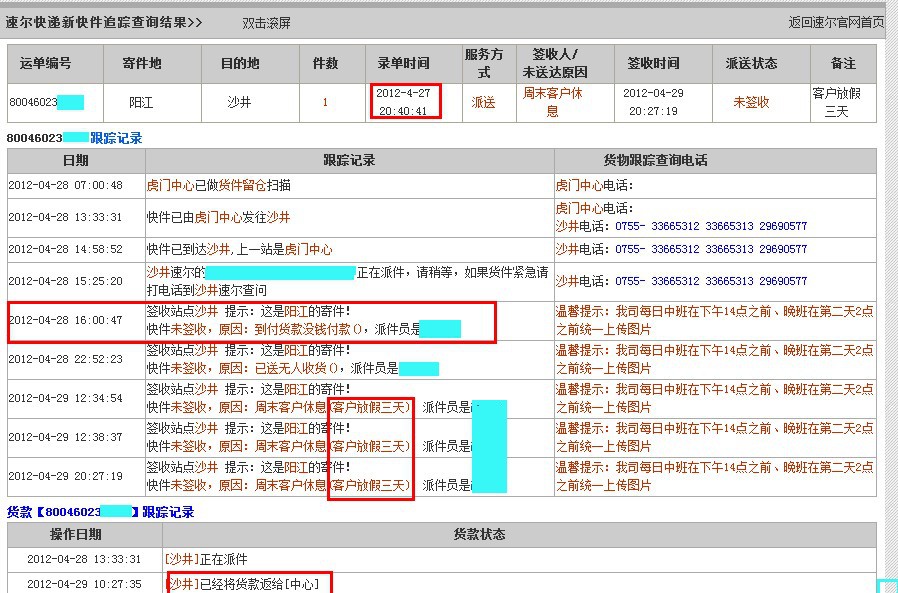
Task: Click 周末客户休息 in the summary row
Action: click(553, 101)
